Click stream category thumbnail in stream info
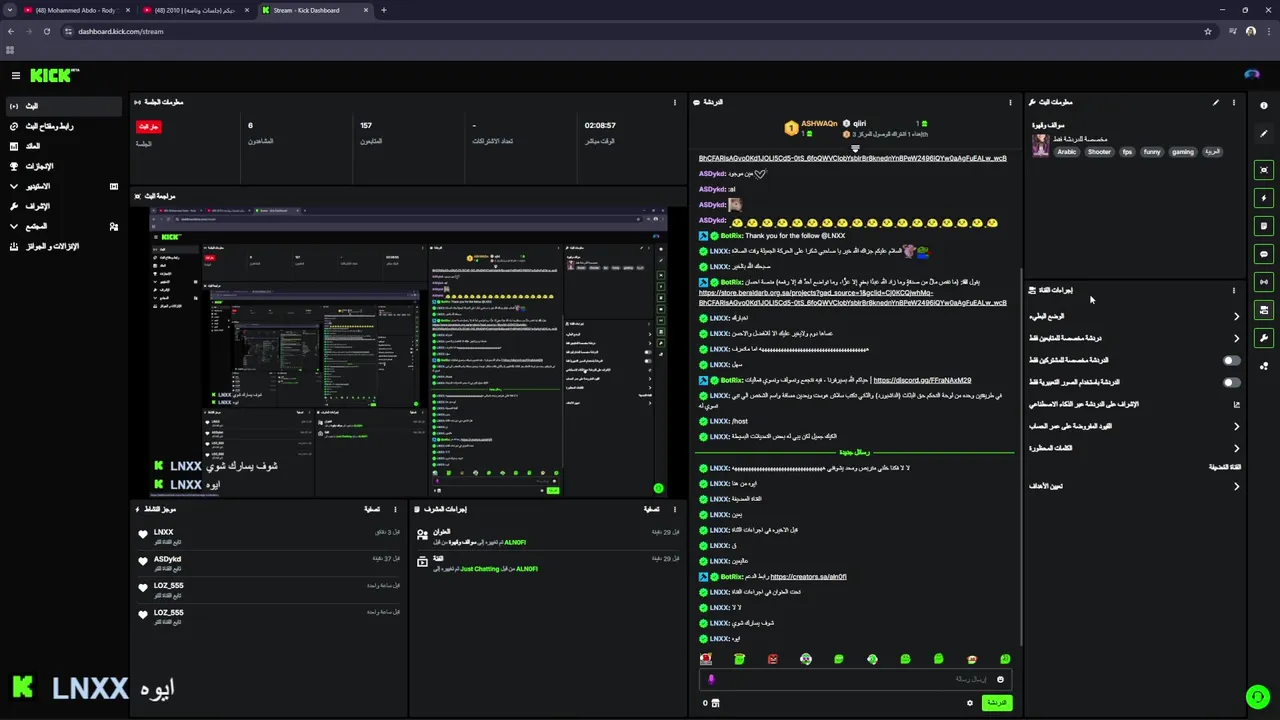This screenshot has width=1280, height=720. 1041,146
